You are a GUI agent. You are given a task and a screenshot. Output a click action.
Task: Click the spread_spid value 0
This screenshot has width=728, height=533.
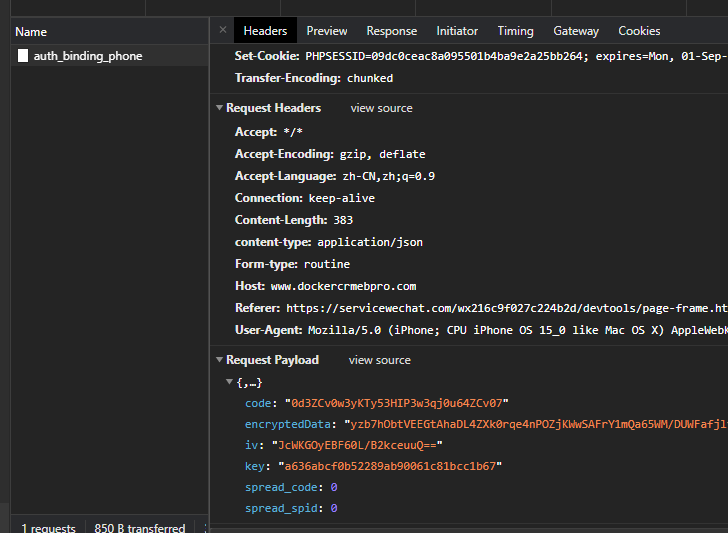334,508
